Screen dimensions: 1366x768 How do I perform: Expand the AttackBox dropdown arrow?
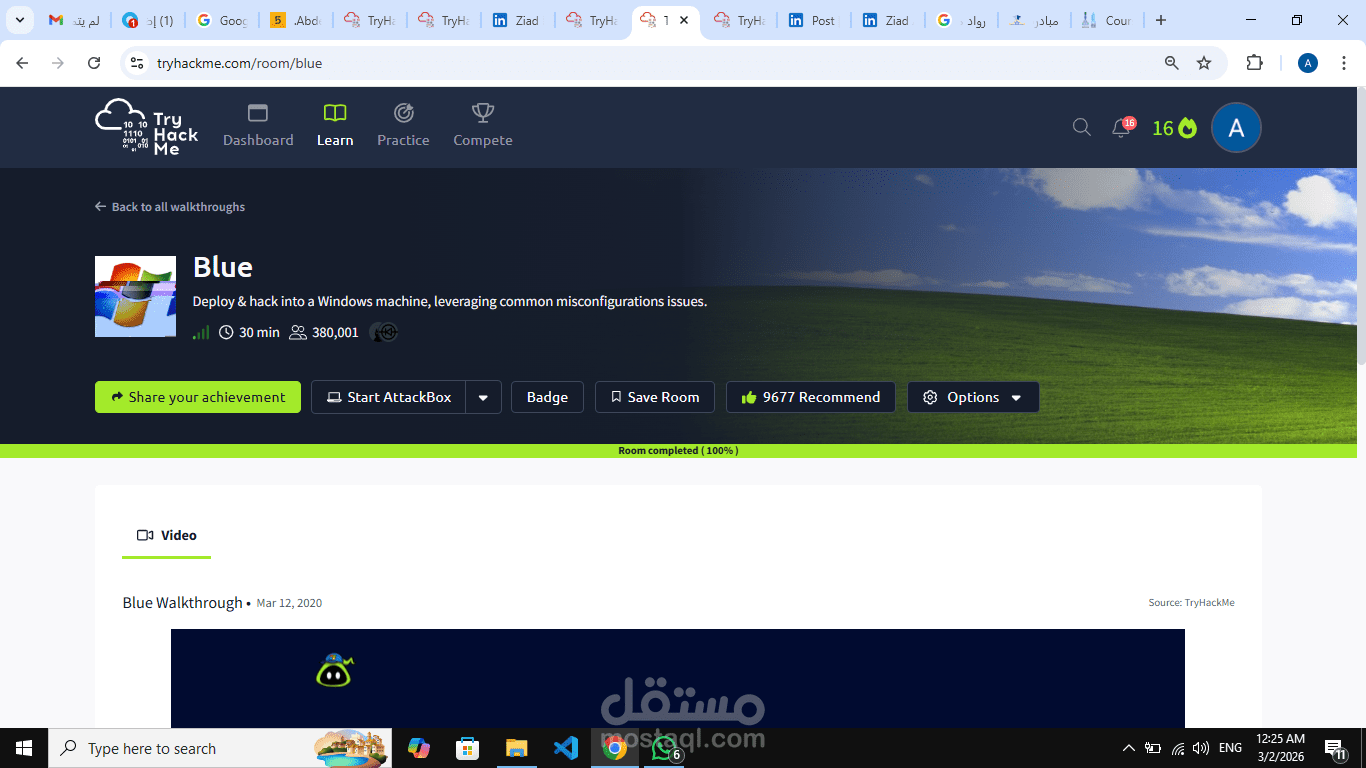(x=483, y=397)
